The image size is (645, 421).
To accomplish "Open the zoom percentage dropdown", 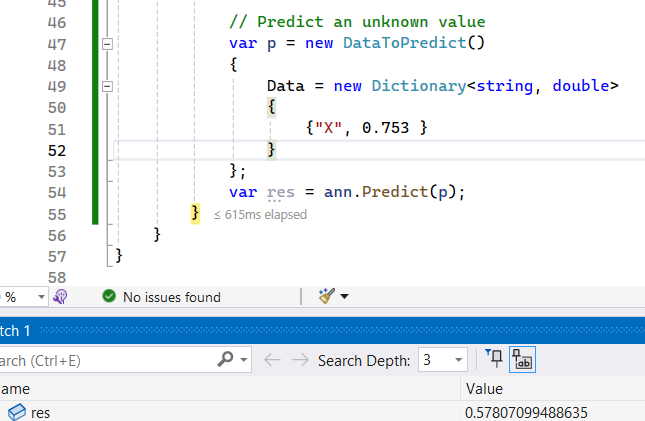I will [x=41, y=297].
